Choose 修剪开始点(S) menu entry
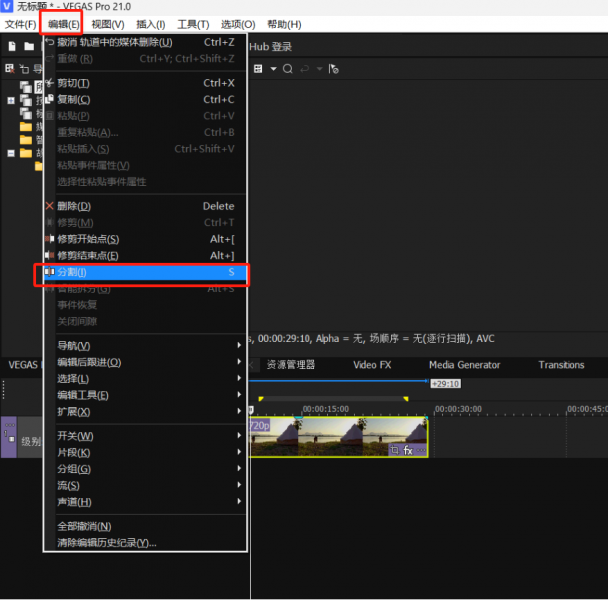Screen dimensions: 608x600 click(145, 239)
